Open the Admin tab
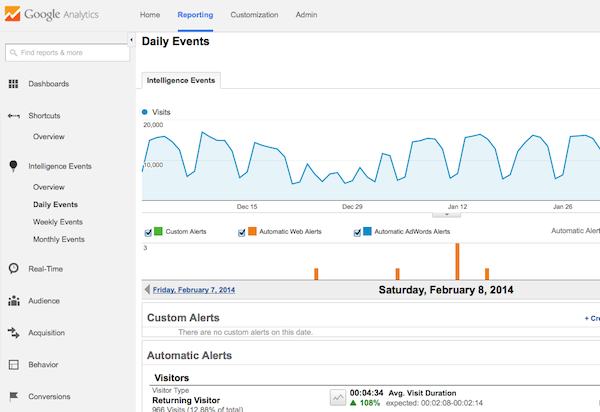Viewport: 600px width, 412px height. pyautogui.click(x=308, y=16)
